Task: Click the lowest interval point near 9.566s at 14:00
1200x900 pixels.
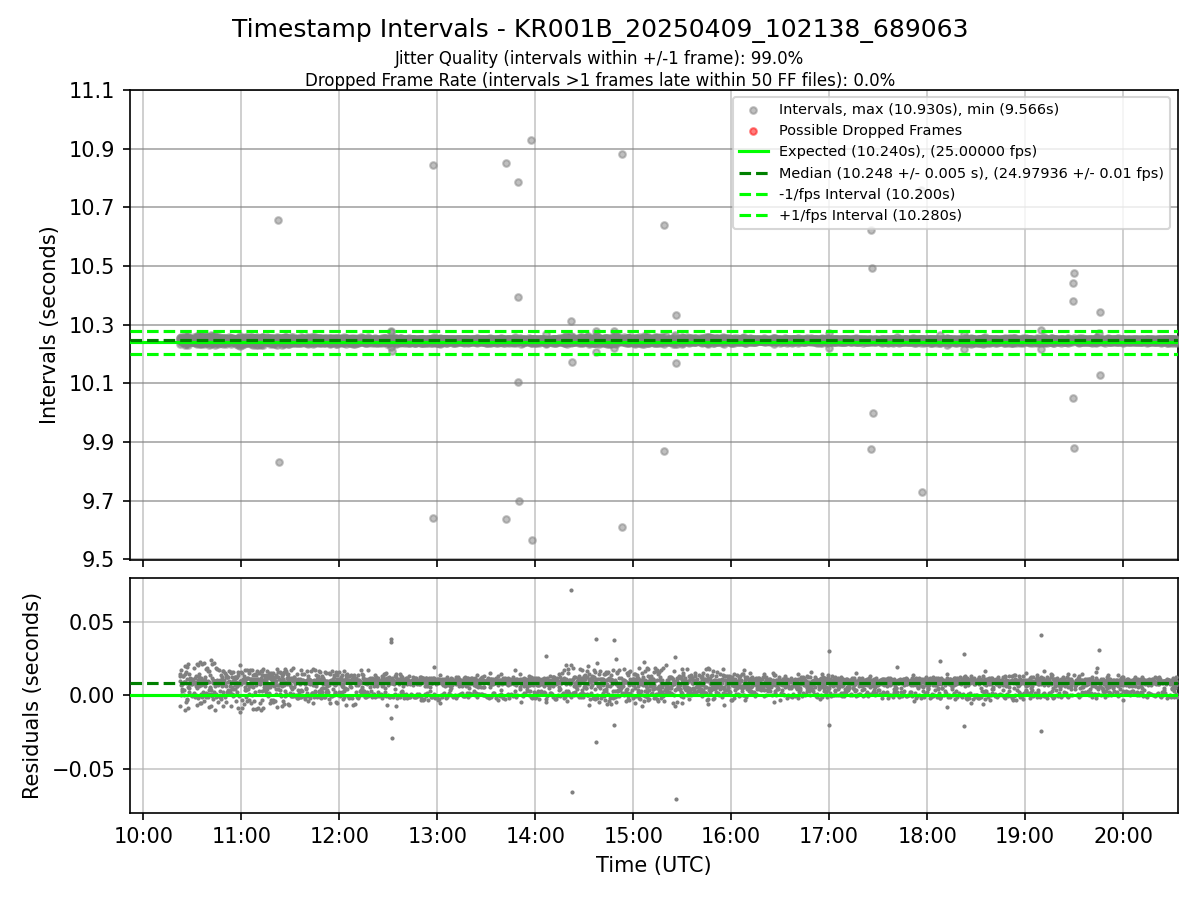Action: (532, 540)
